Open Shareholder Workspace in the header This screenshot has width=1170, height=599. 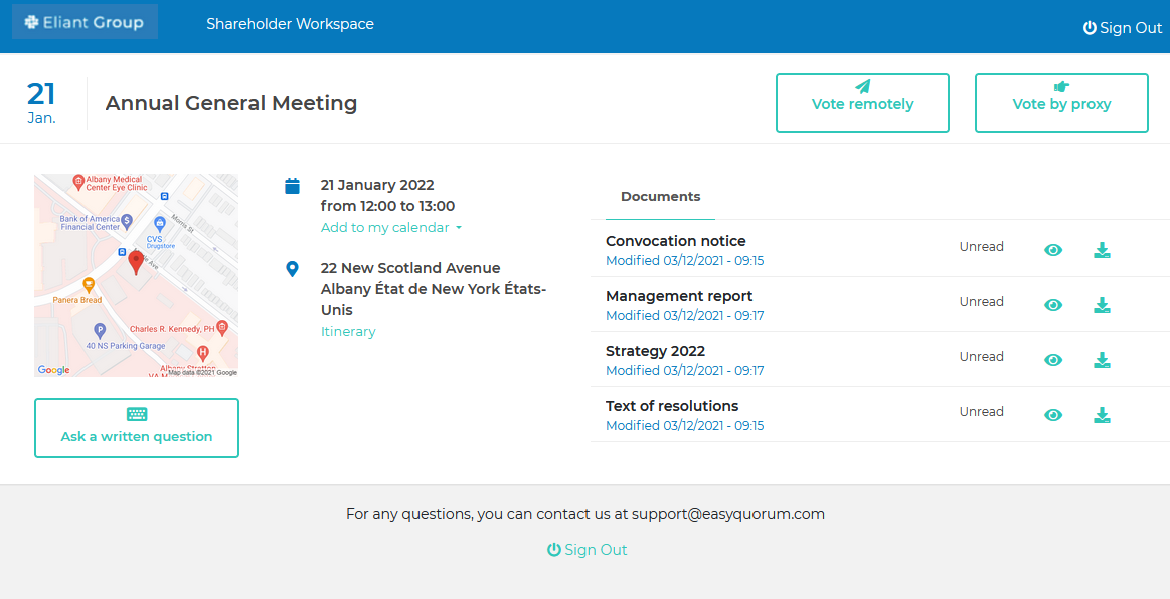[290, 24]
